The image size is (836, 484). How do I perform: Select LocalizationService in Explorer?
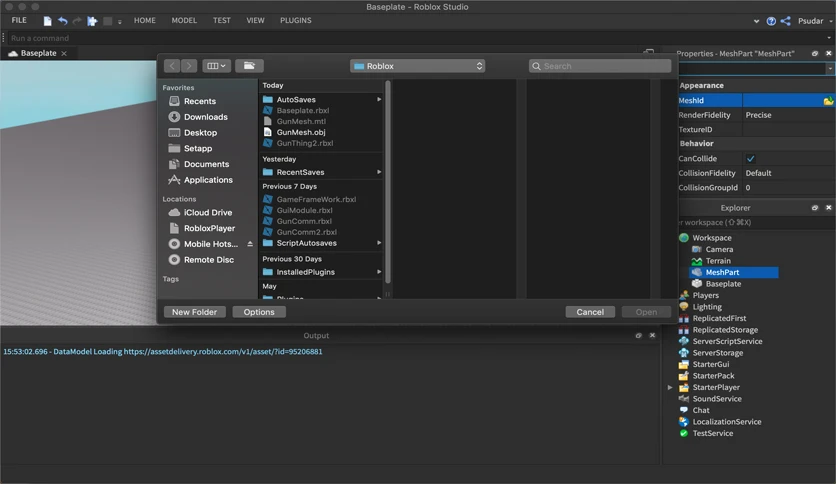[726, 422]
